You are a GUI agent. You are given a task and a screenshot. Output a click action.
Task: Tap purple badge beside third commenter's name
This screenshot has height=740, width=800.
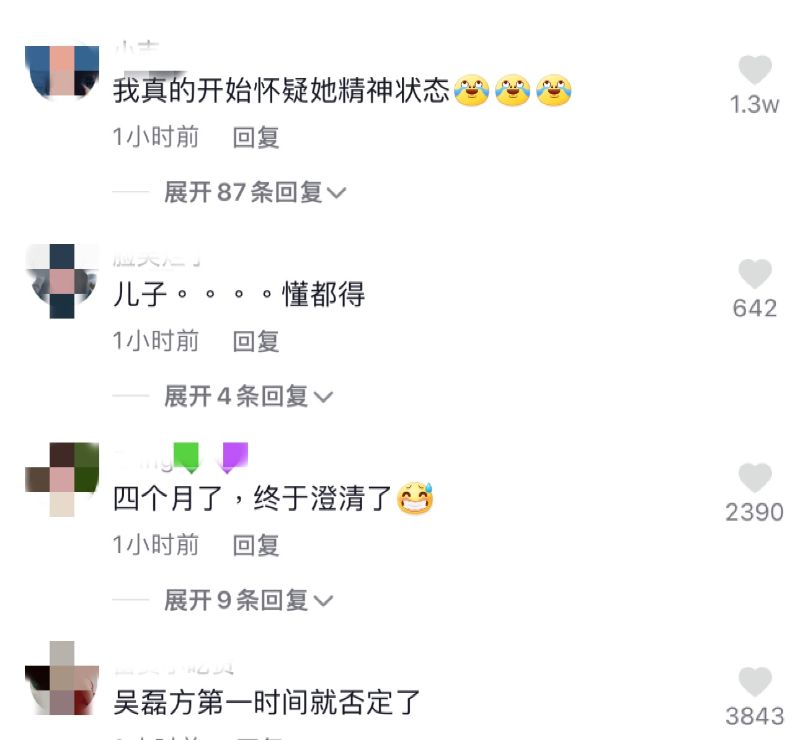[235, 457]
